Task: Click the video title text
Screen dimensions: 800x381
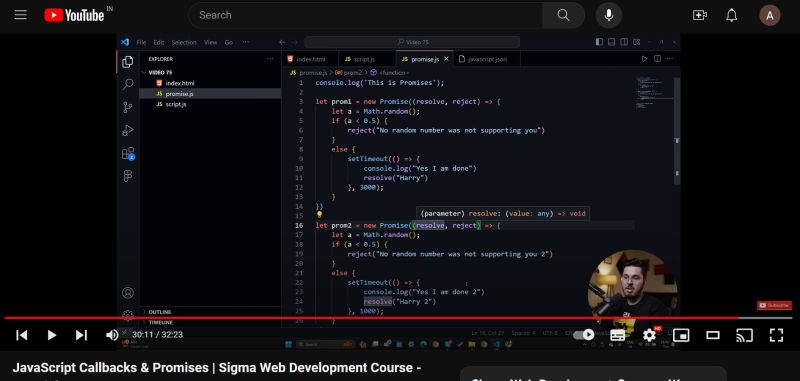Action: (216, 368)
